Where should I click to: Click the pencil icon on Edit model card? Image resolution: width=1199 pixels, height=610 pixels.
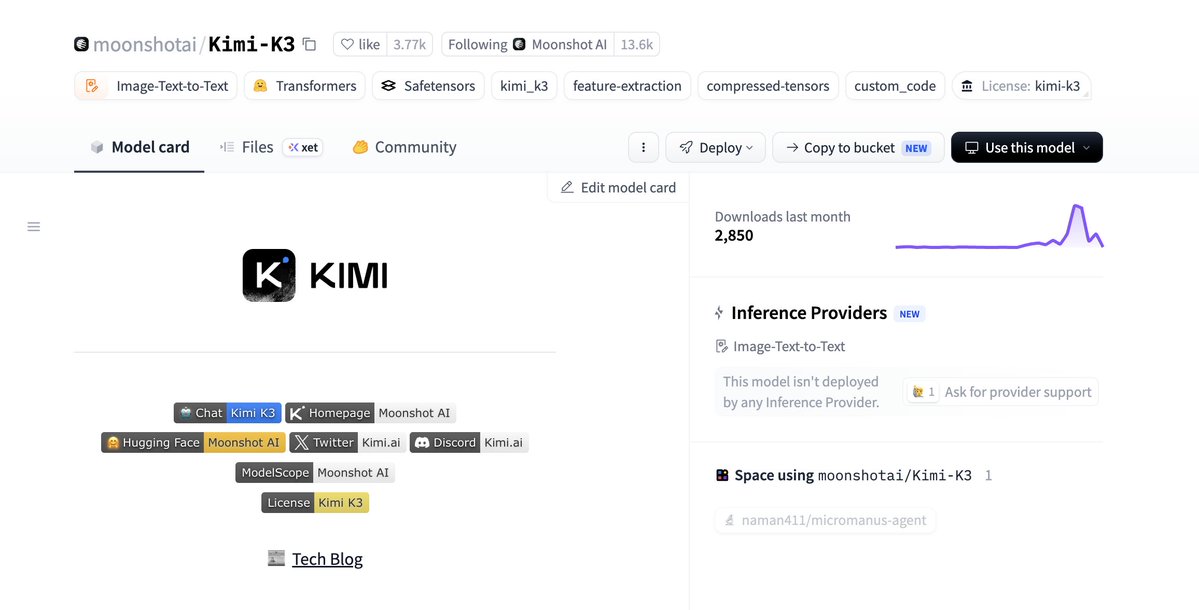coord(567,187)
